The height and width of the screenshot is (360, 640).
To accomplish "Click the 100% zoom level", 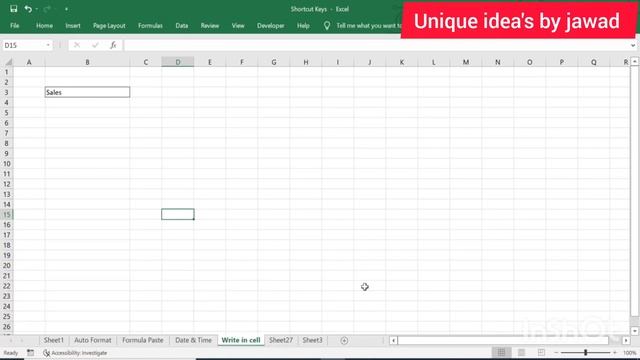I will coord(629,353).
